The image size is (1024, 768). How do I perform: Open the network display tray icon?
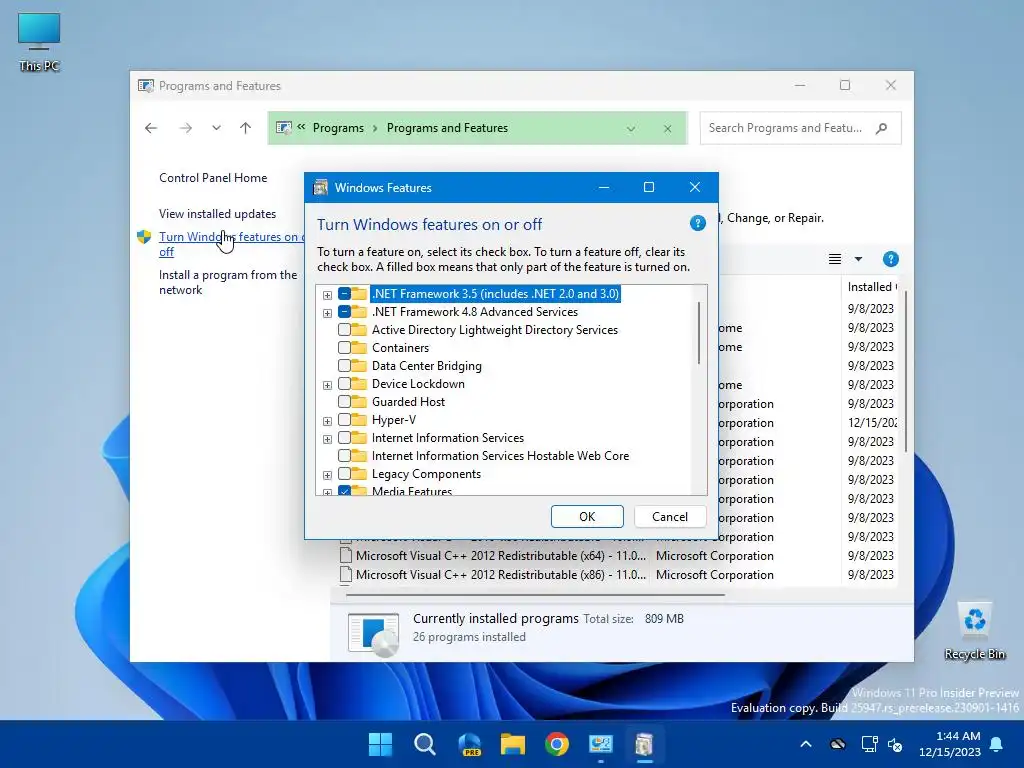869,744
